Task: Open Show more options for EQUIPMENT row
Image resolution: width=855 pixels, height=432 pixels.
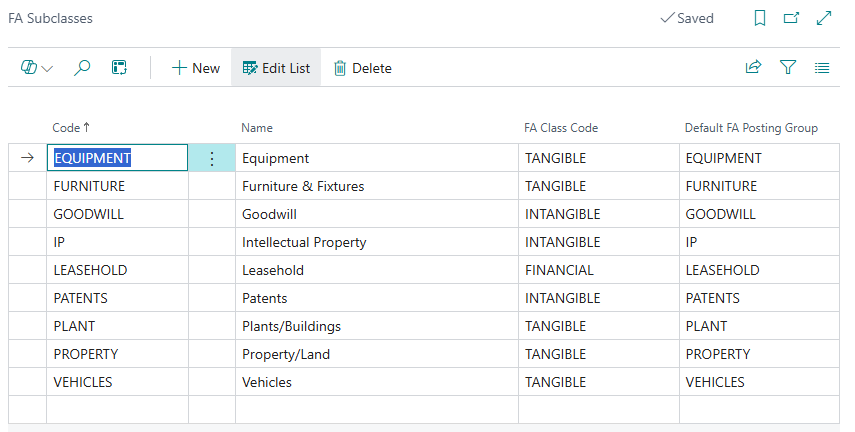Action: point(212,158)
